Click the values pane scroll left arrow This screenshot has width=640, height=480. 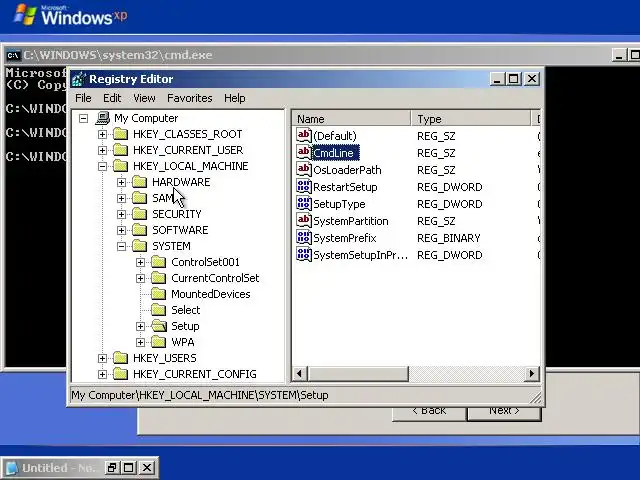300,373
